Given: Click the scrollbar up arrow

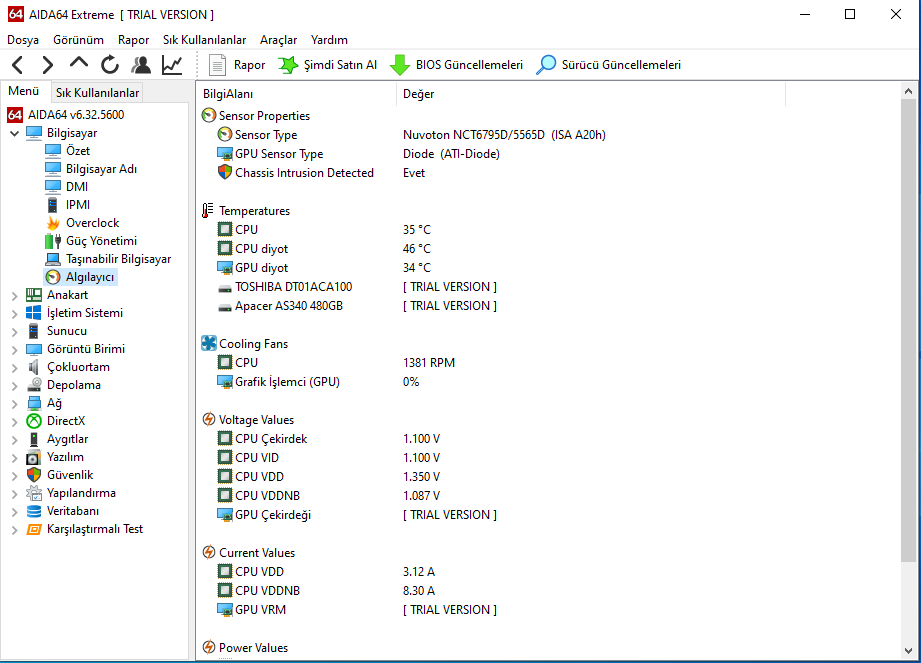Looking at the screenshot, I should click(x=909, y=91).
